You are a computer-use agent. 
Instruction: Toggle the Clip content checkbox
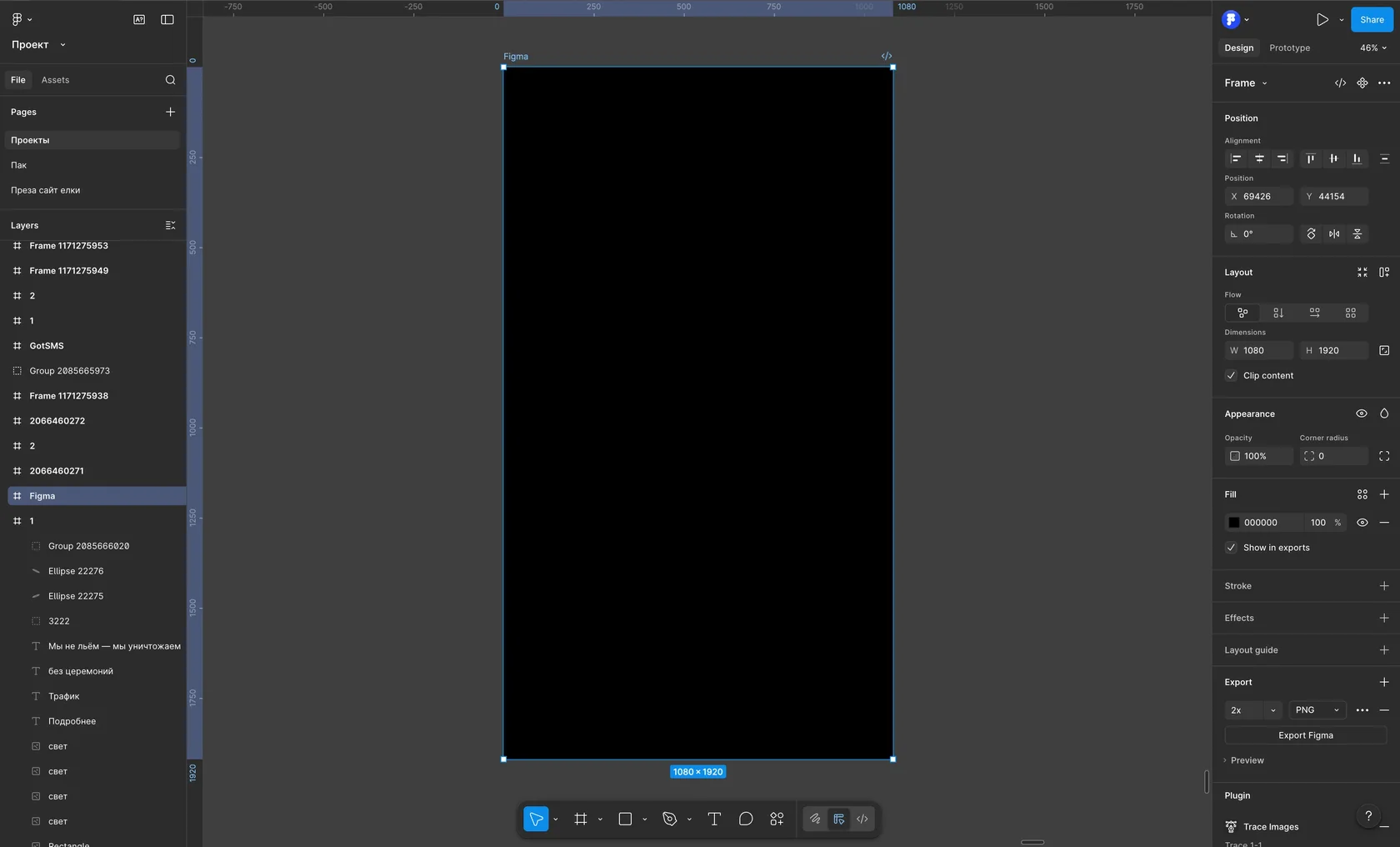click(1231, 375)
